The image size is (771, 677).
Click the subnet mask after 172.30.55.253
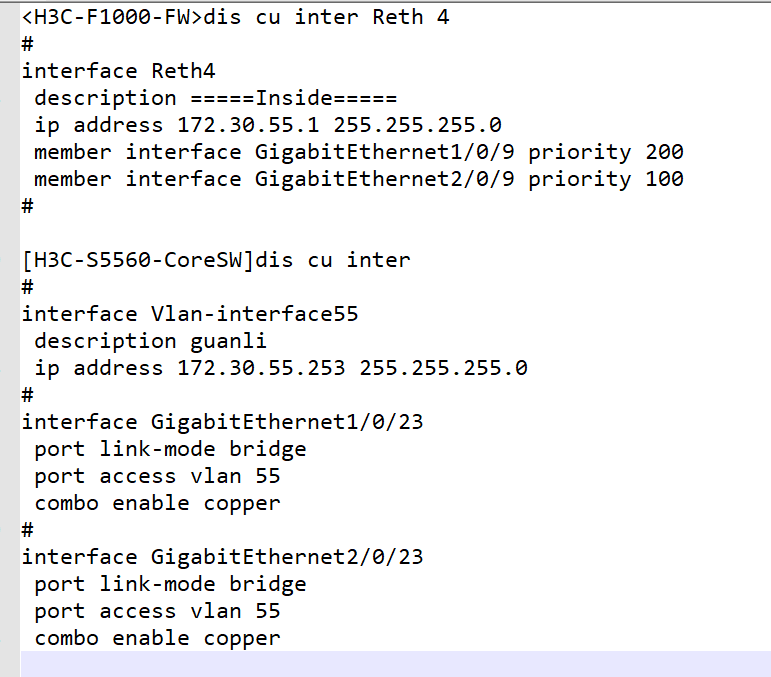click(443, 368)
